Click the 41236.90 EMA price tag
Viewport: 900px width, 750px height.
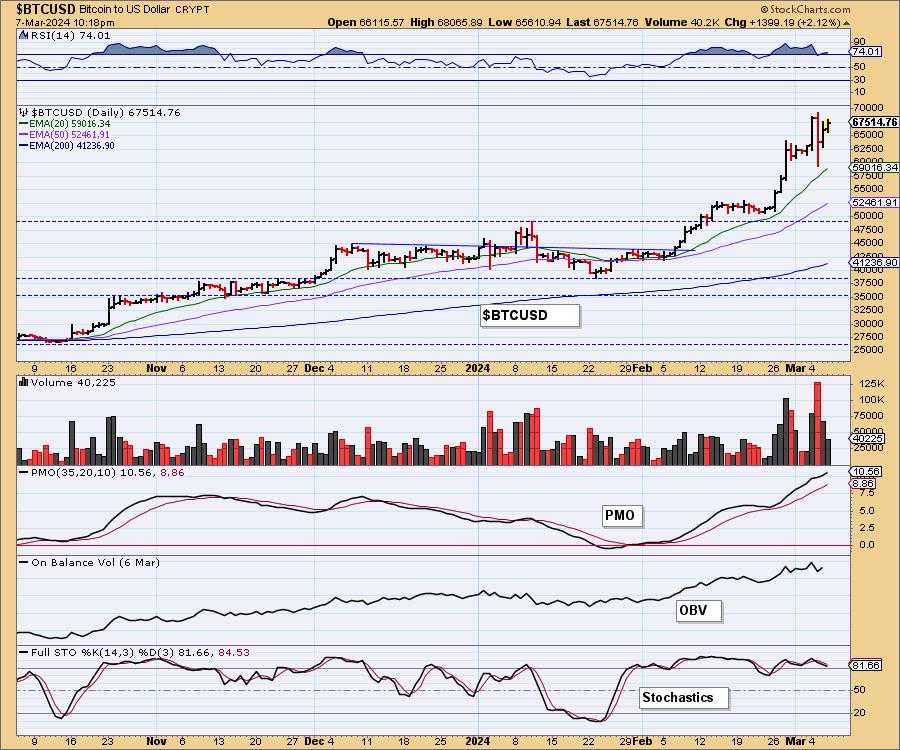[x=874, y=262]
